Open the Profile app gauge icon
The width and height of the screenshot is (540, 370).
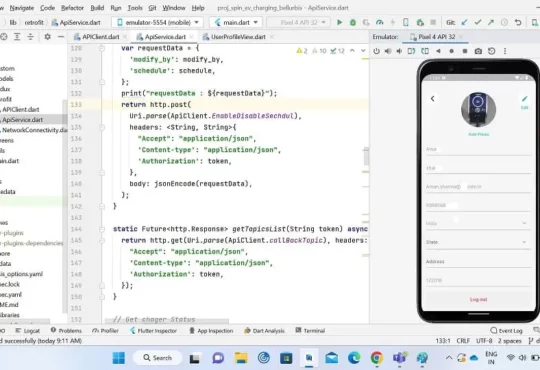click(380, 22)
